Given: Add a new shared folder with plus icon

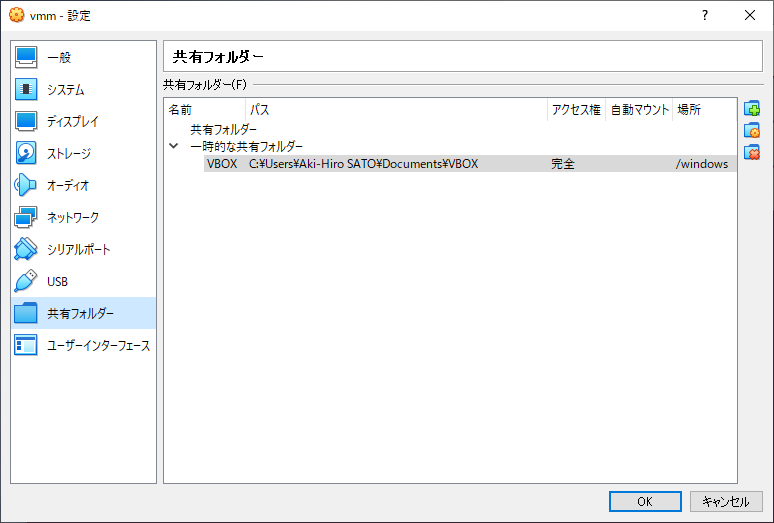Looking at the screenshot, I should 752,109.
